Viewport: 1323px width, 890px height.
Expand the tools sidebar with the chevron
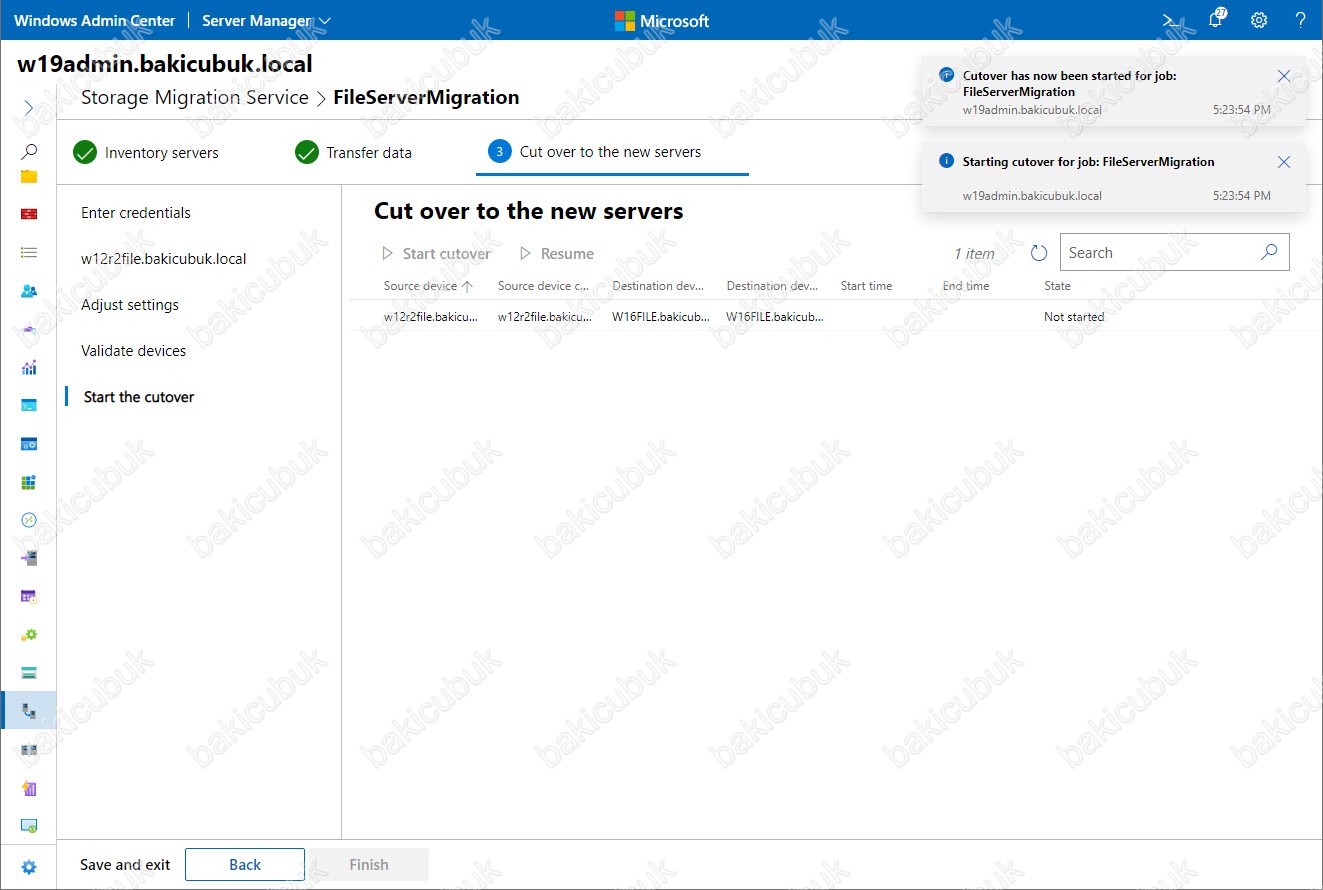[28, 107]
